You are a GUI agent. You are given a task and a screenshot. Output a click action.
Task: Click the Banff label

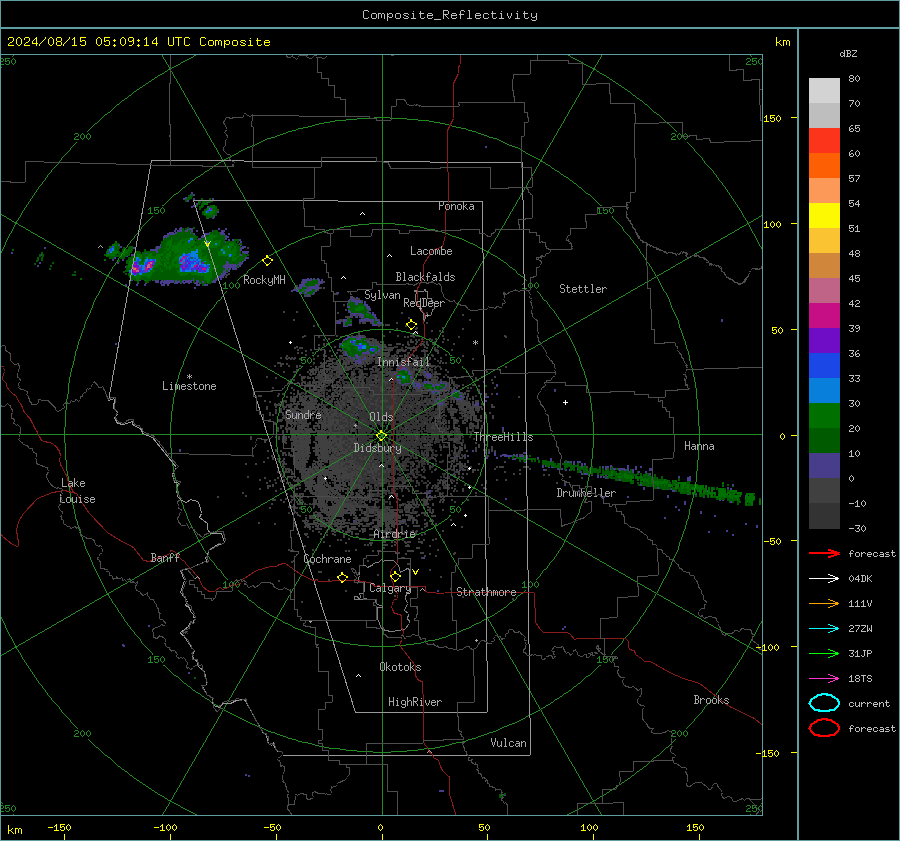[x=165, y=558]
